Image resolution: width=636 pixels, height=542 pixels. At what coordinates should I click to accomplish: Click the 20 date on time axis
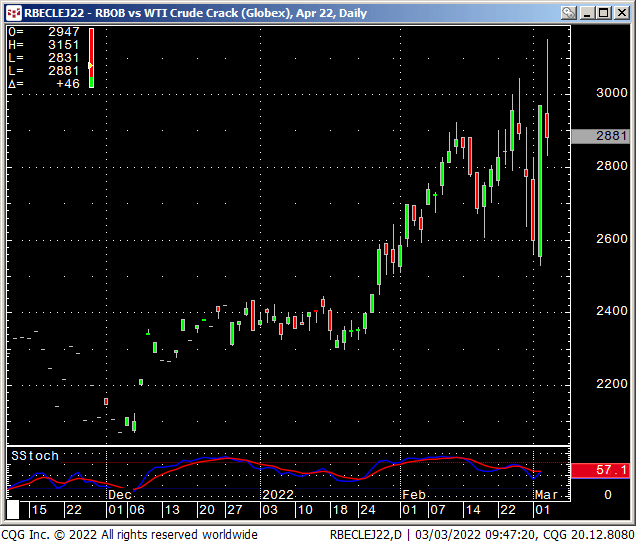pos(207,510)
